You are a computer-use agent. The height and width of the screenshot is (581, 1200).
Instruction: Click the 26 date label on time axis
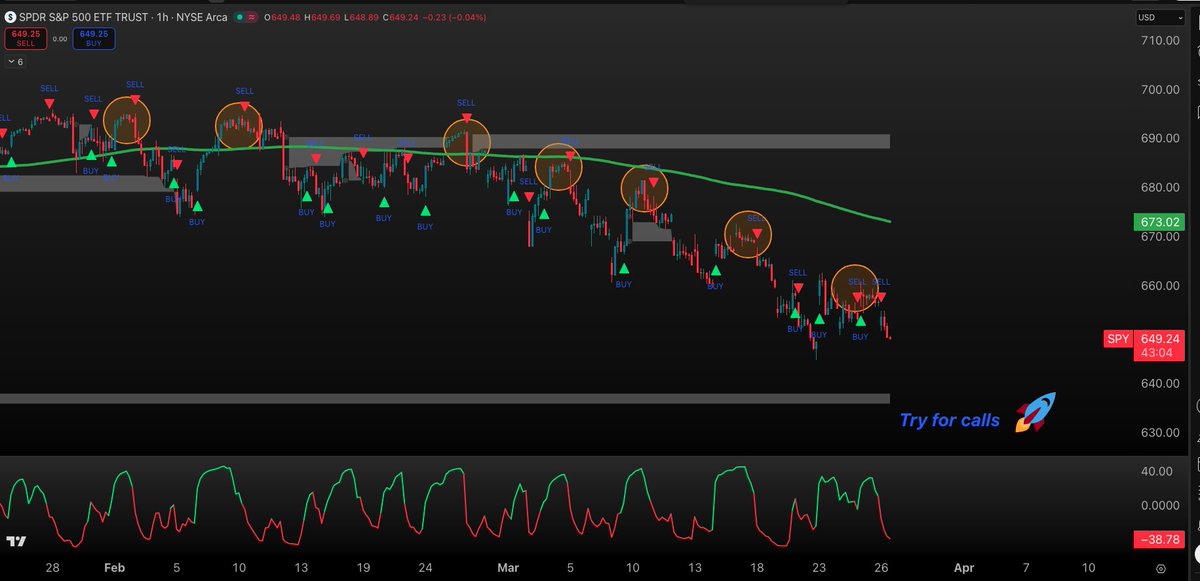coord(881,567)
